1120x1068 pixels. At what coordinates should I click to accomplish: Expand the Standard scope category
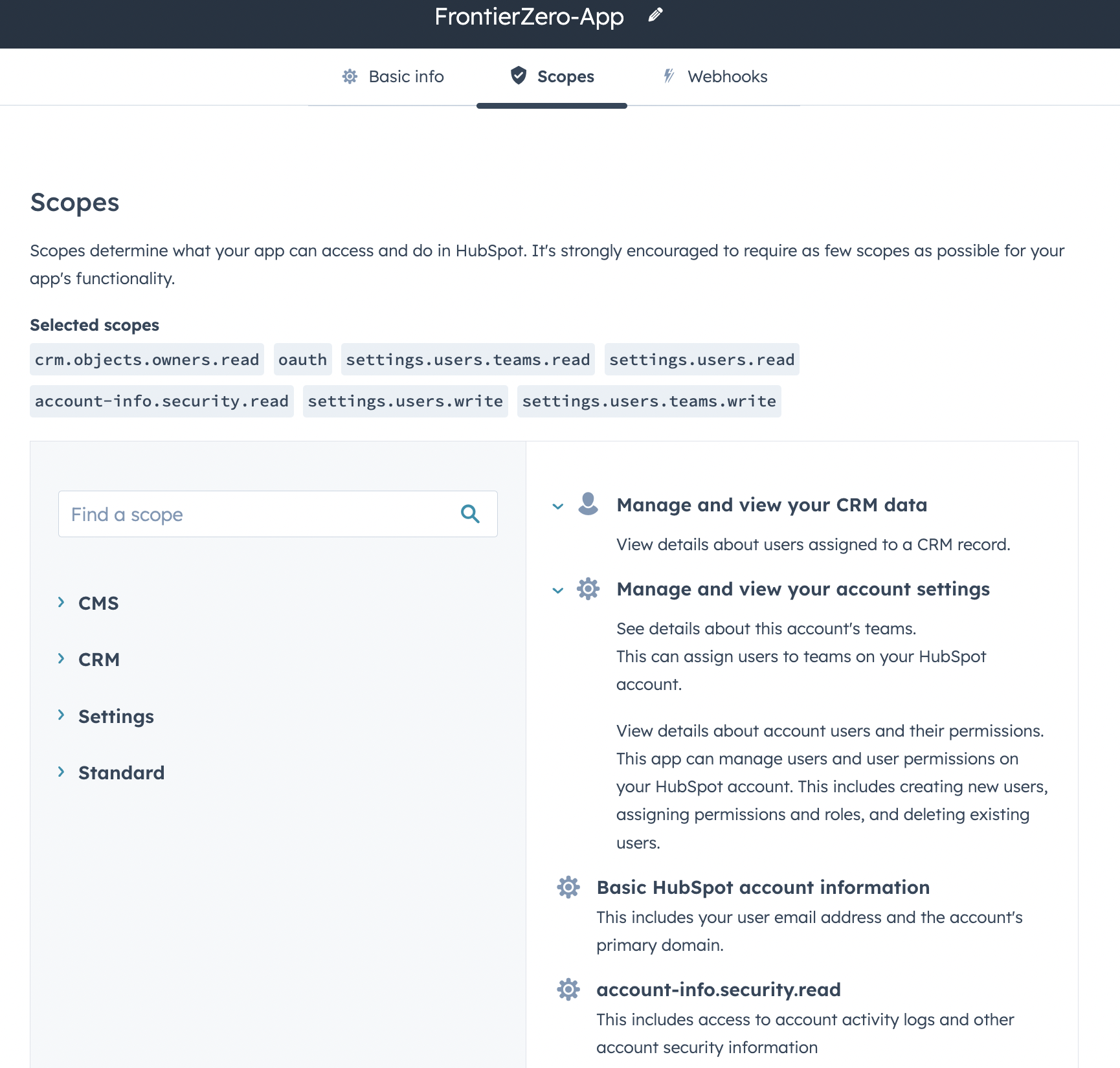pos(62,772)
